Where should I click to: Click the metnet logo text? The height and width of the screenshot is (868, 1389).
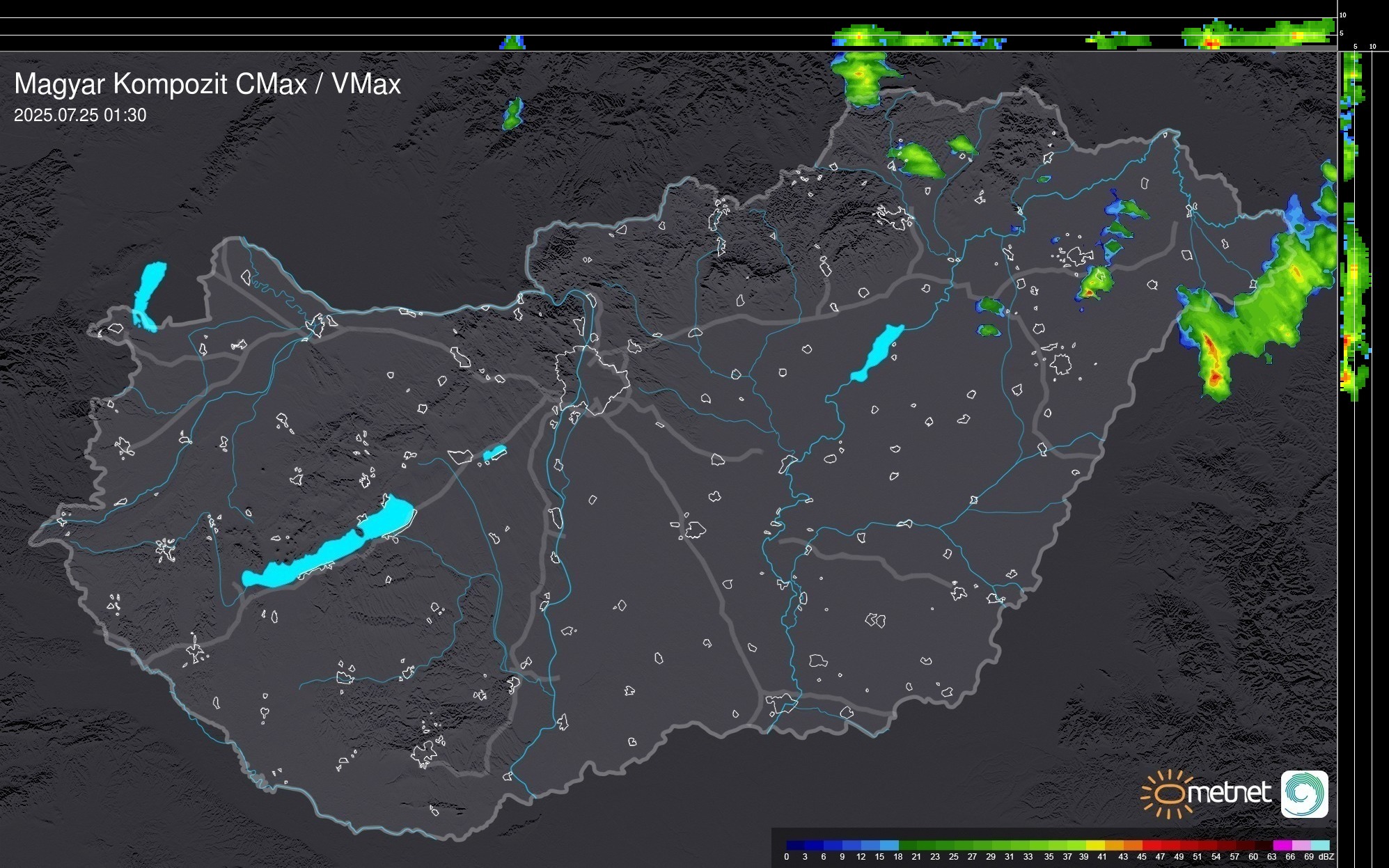[x=1229, y=794]
